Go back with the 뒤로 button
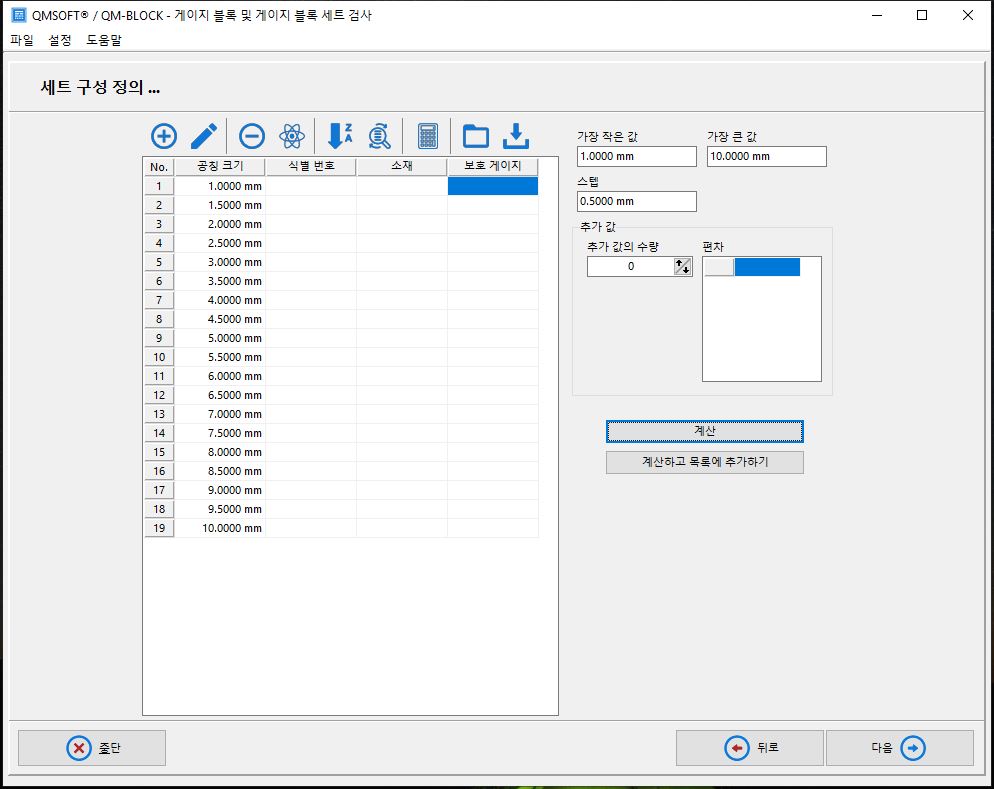Screen dimensions: 994x789 click(749, 748)
